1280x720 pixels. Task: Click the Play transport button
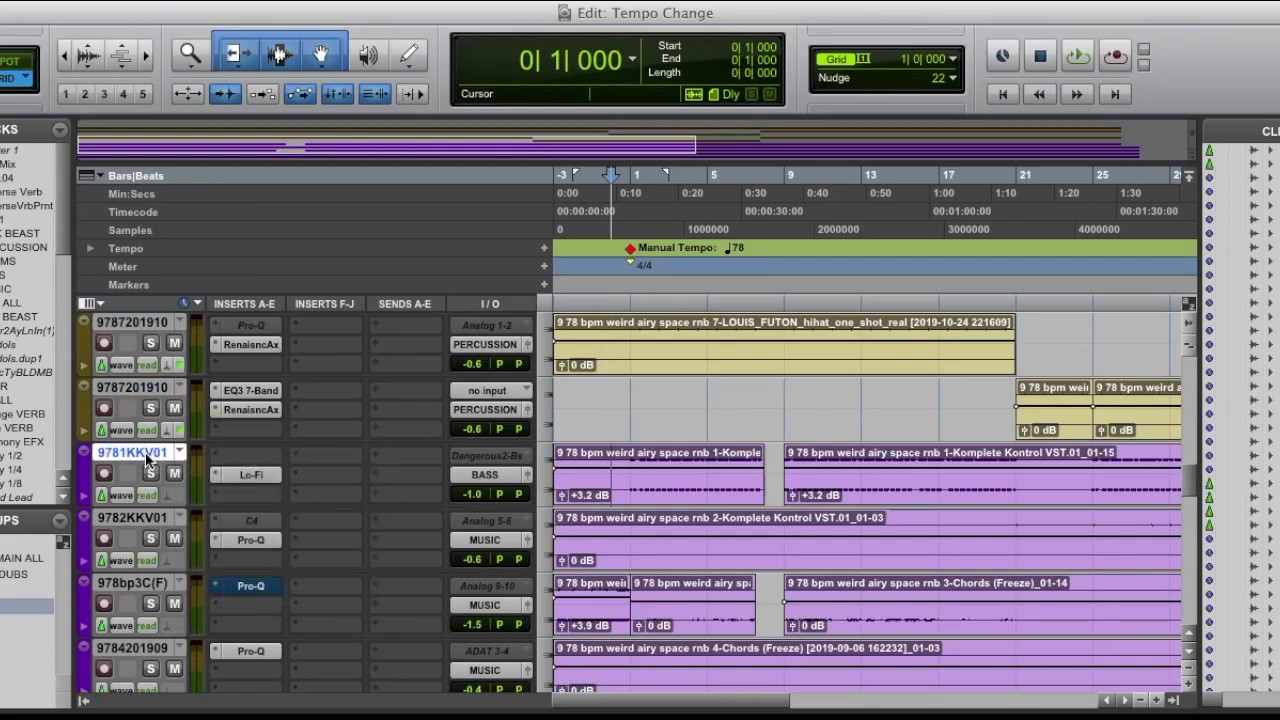(x=1077, y=56)
